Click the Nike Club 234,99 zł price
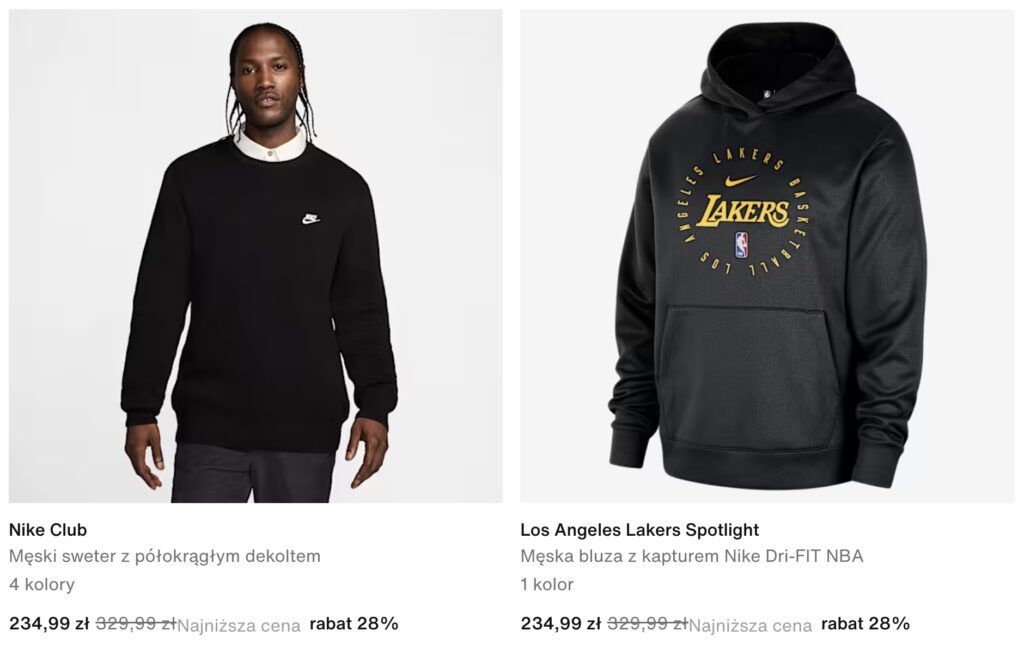This screenshot has width=1024, height=649. pos(49,624)
